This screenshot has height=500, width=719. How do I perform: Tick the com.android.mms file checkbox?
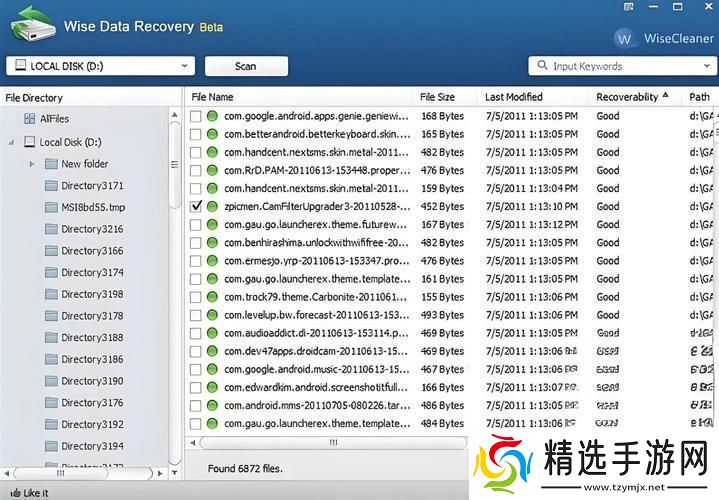tap(196, 406)
